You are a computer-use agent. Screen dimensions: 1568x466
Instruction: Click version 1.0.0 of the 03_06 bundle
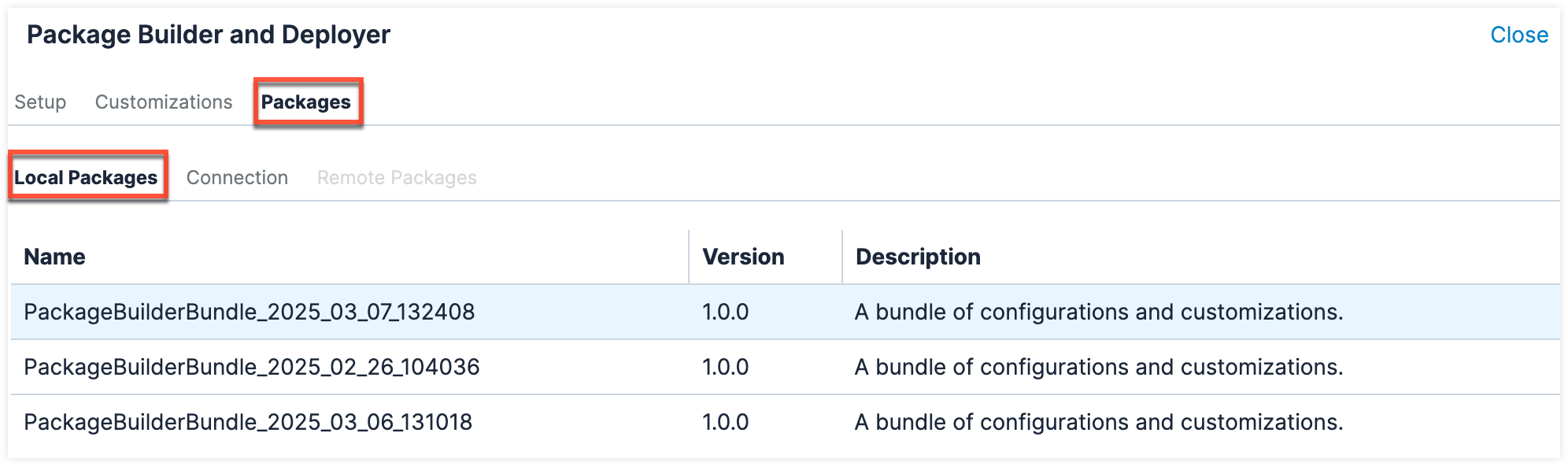[x=725, y=422]
